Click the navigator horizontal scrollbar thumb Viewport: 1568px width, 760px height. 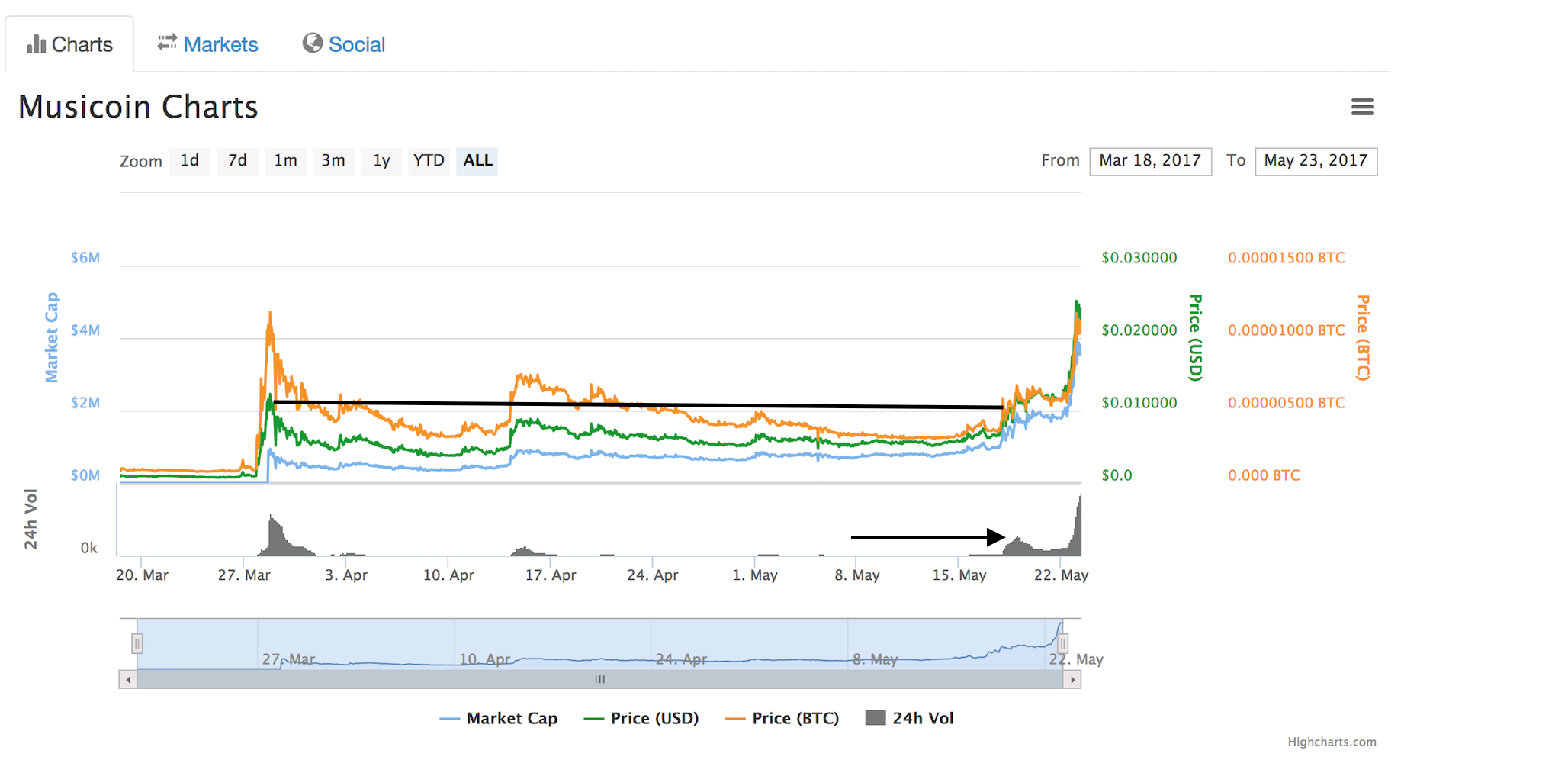[x=600, y=679]
